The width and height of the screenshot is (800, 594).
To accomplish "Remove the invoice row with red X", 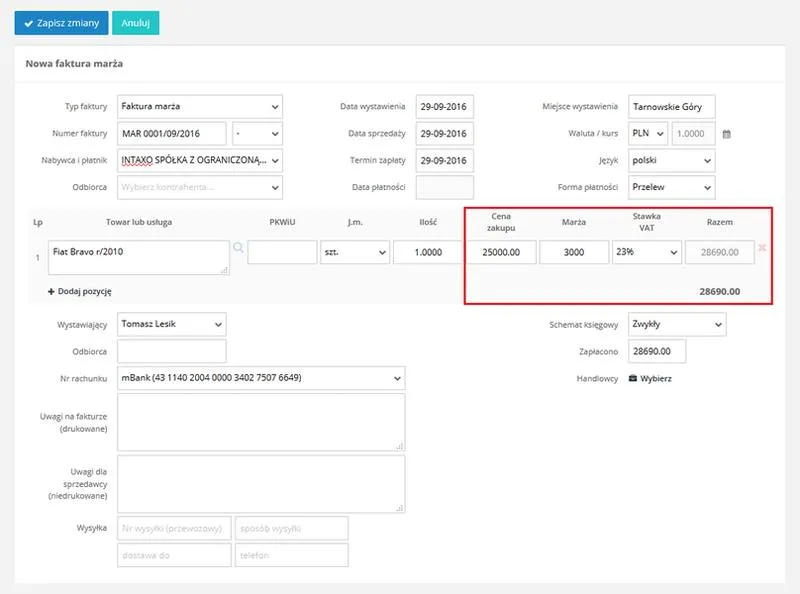I will pos(762,248).
